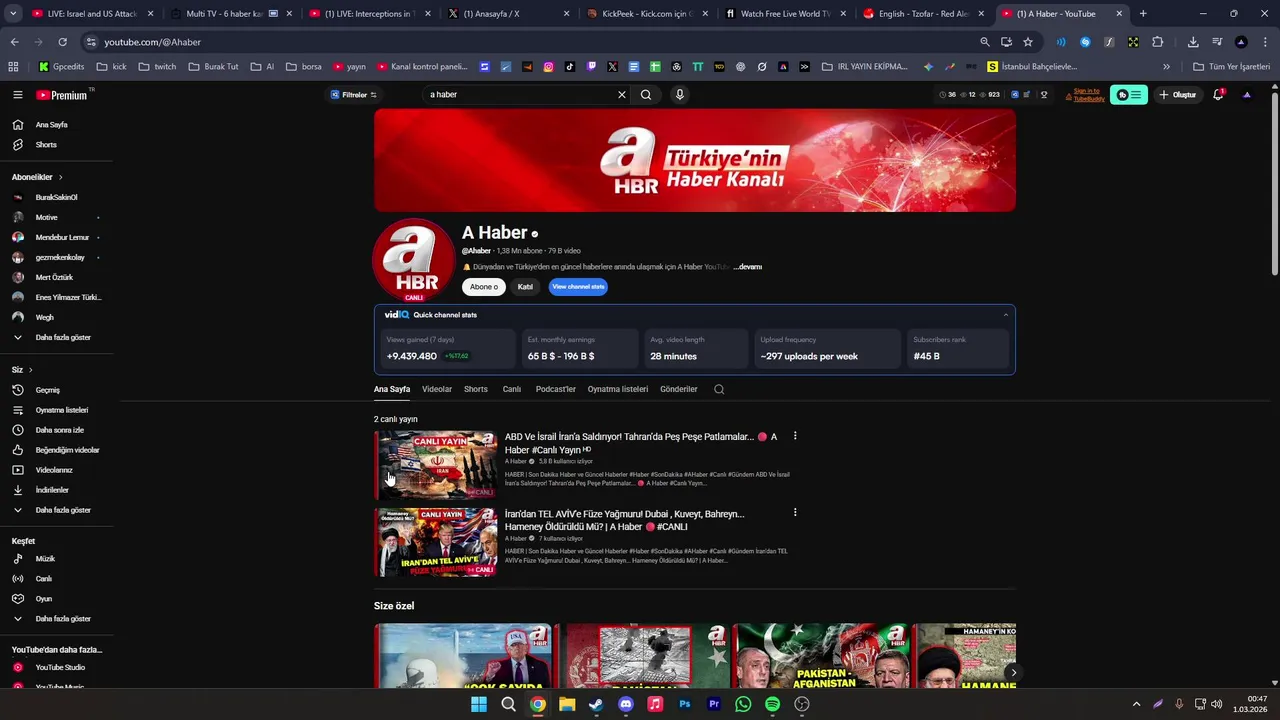
Task: Open the BurakSakinOl subscription channel
Action: (x=57, y=197)
